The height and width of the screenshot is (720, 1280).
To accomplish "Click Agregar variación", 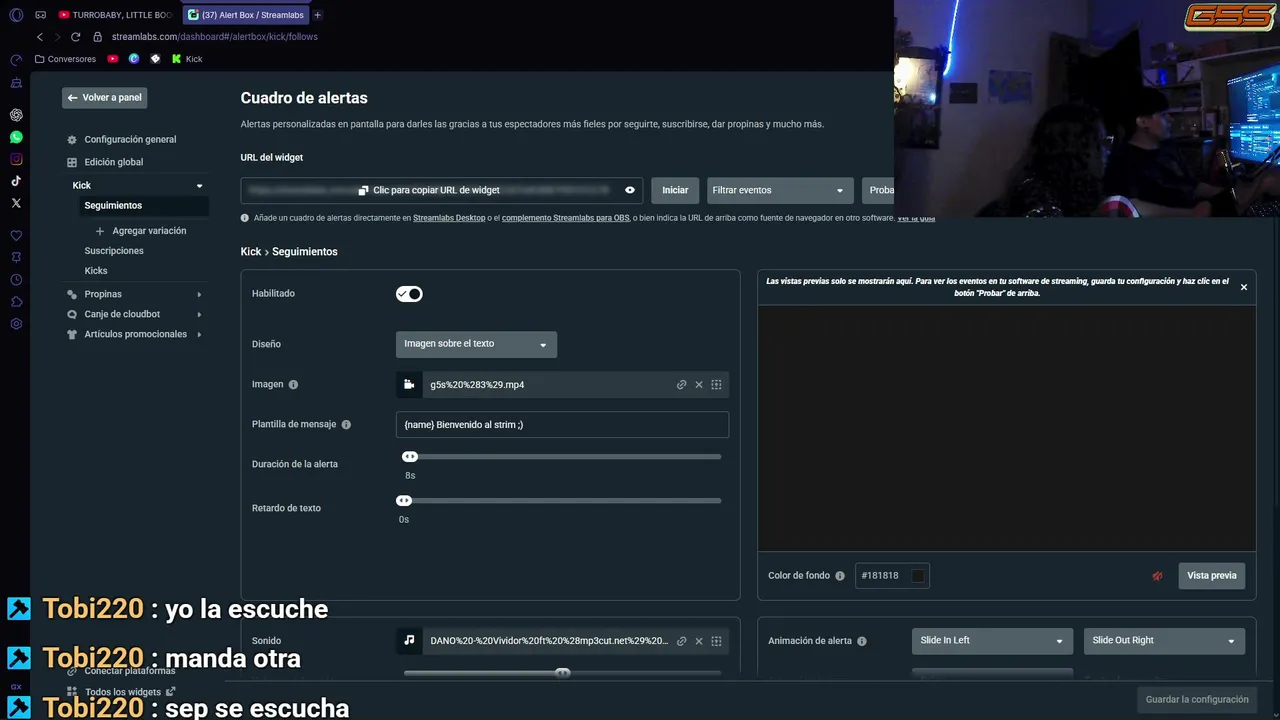I will point(140,231).
